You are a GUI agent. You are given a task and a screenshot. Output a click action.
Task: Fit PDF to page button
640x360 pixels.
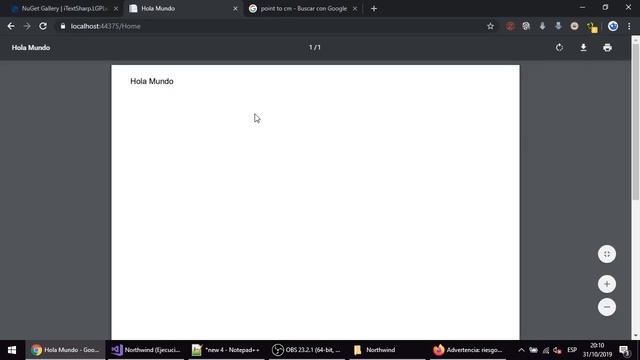(x=607, y=254)
